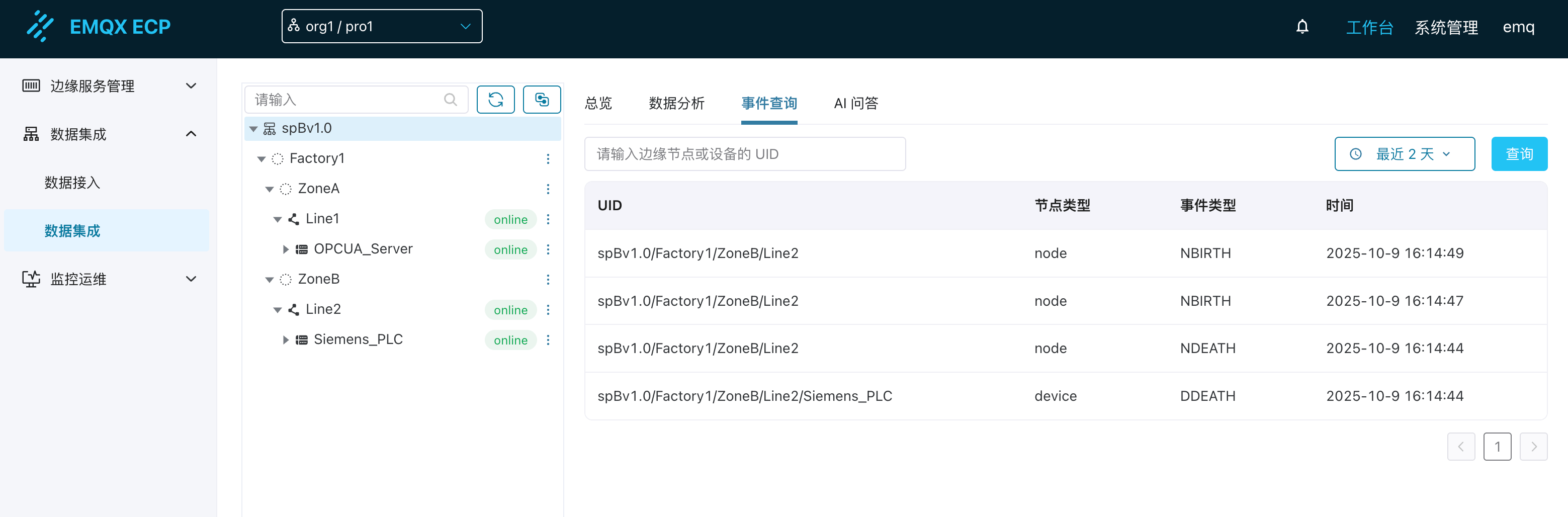Image resolution: width=1568 pixels, height=517 pixels.
Task: Open the more options menu for Siemens_PLC
Action: click(x=549, y=340)
